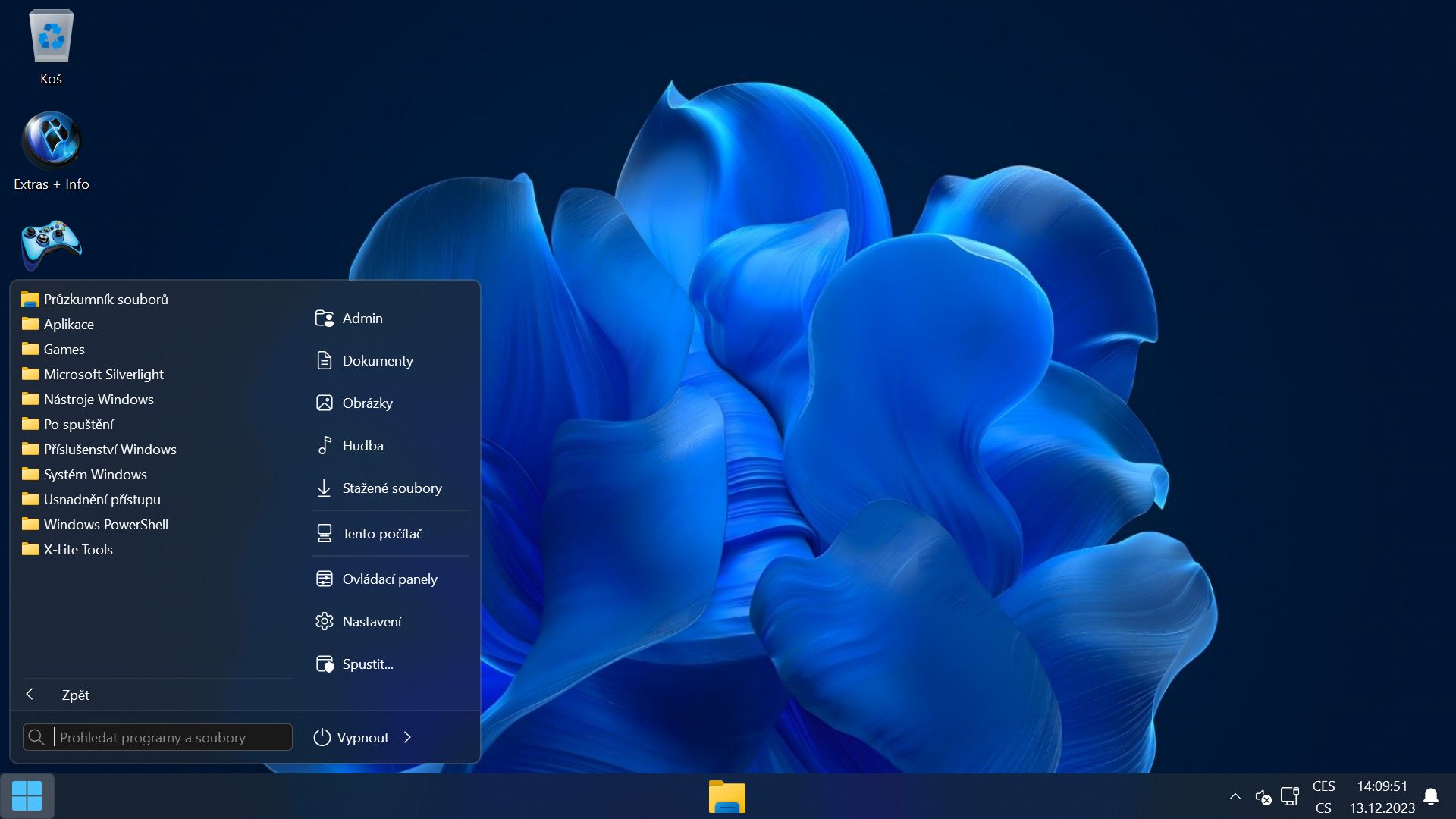Open Nastavení settings entry
This screenshot has height=819, width=1456.
372,621
